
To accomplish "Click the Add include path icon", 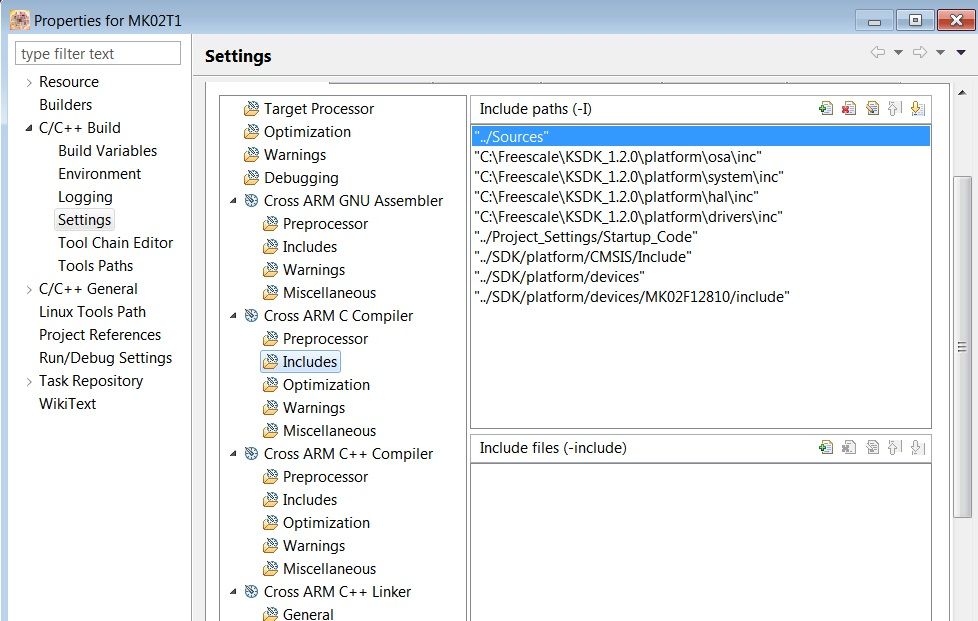I will [x=826, y=109].
